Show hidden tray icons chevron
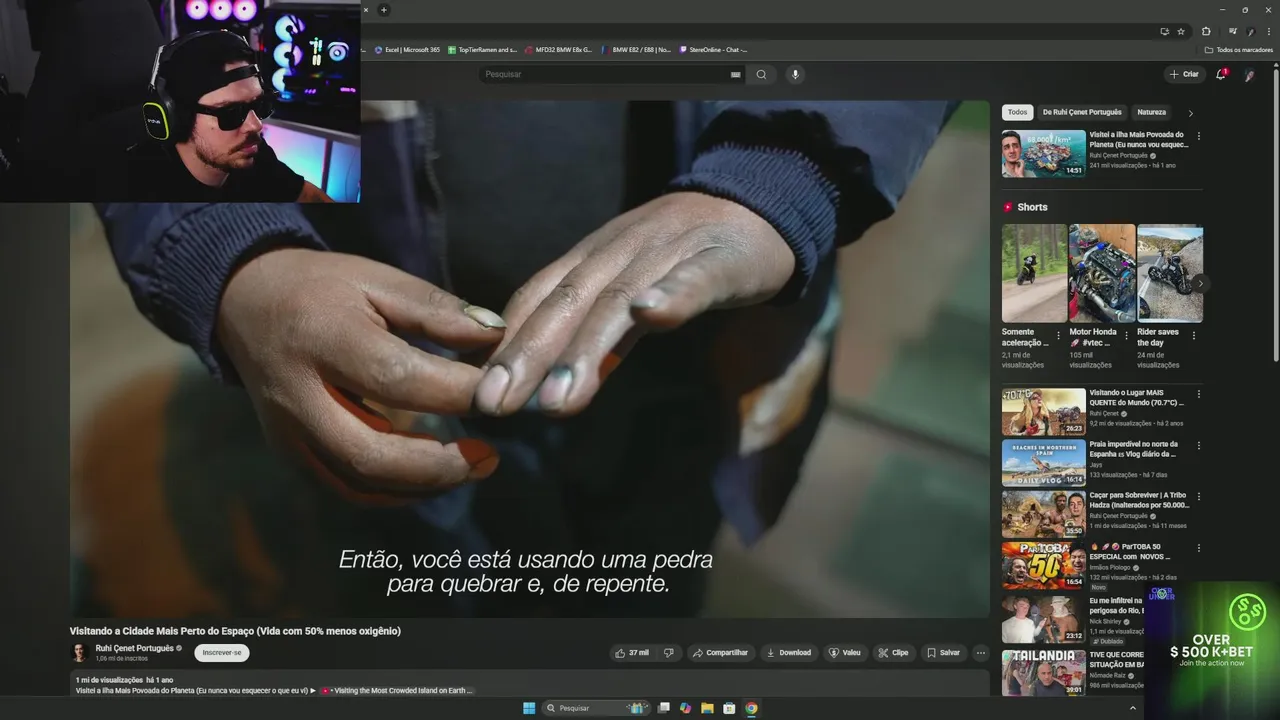1280x720 pixels. [x=1133, y=708]
